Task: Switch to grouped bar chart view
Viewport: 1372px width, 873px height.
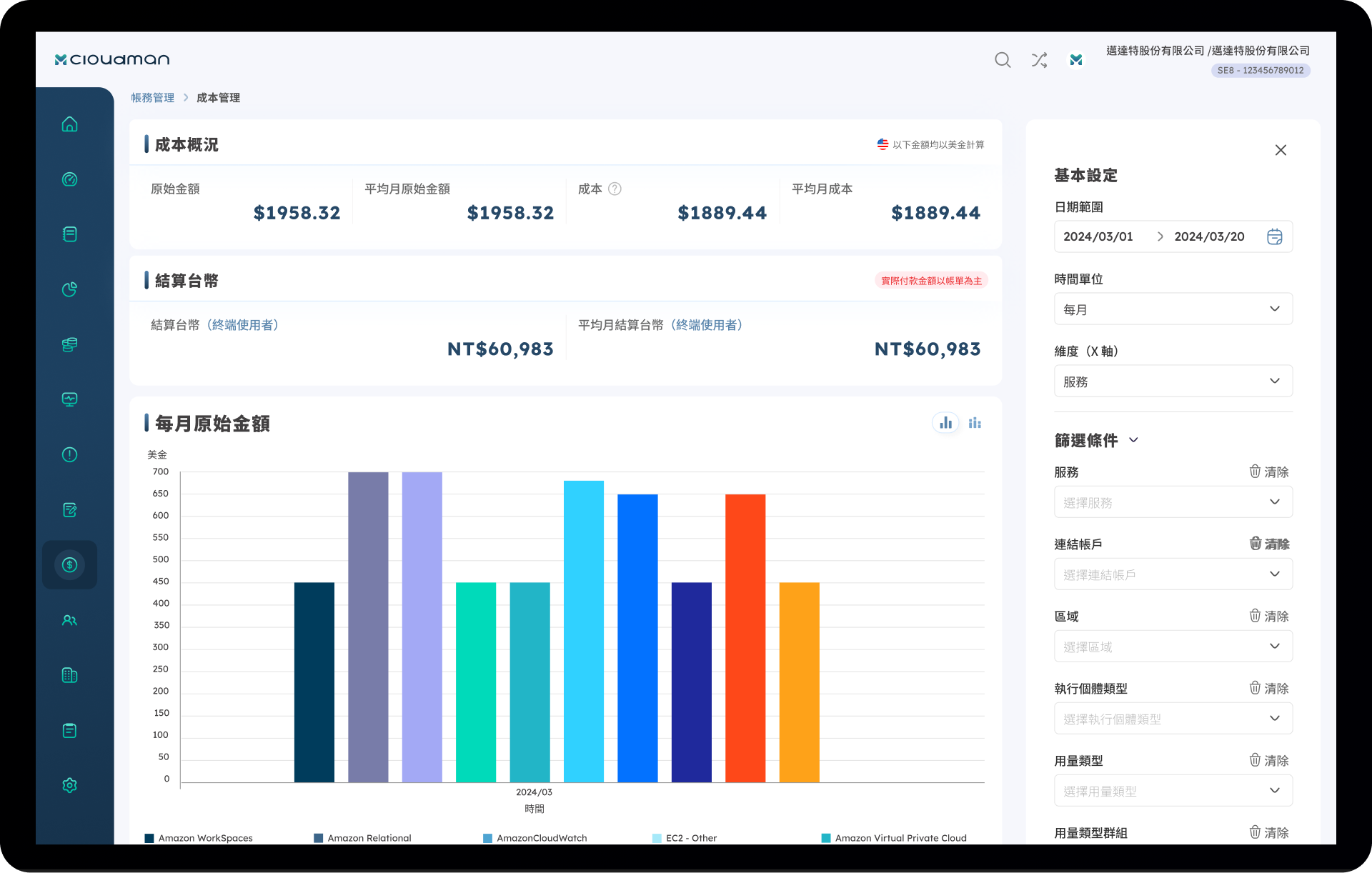Action: [x=945, y=423]
